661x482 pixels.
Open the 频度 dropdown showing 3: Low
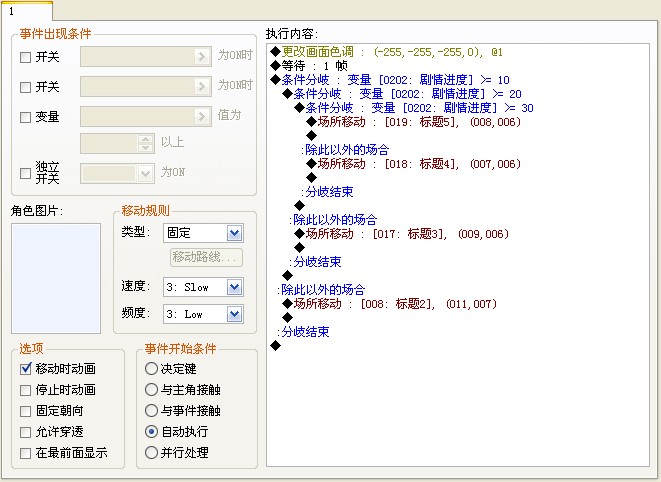pyautogui.click(x=234, y=314)
